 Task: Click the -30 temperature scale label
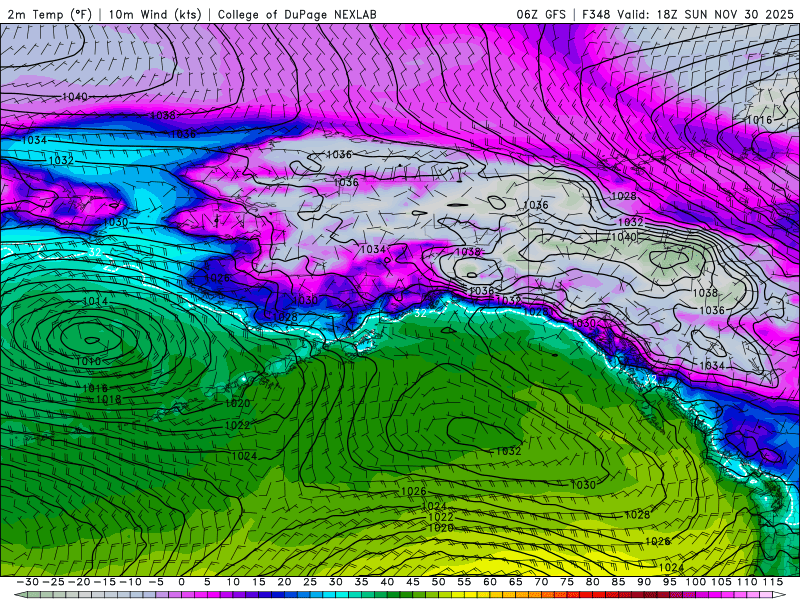point(28,582)
